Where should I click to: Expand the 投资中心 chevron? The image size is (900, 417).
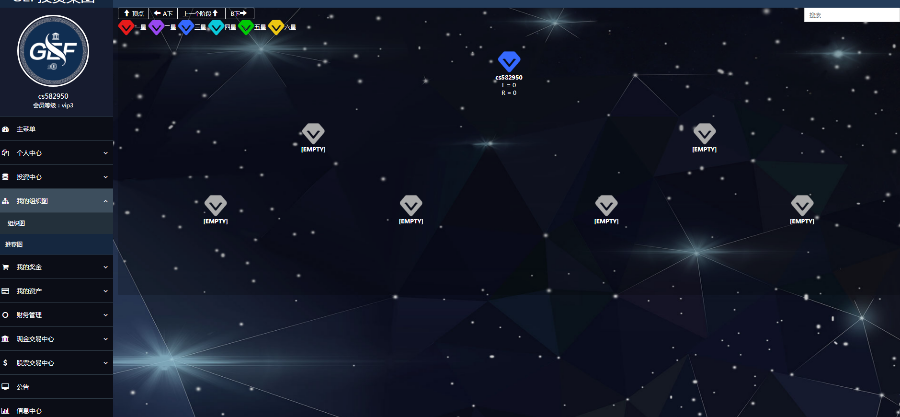coord(106,177)
